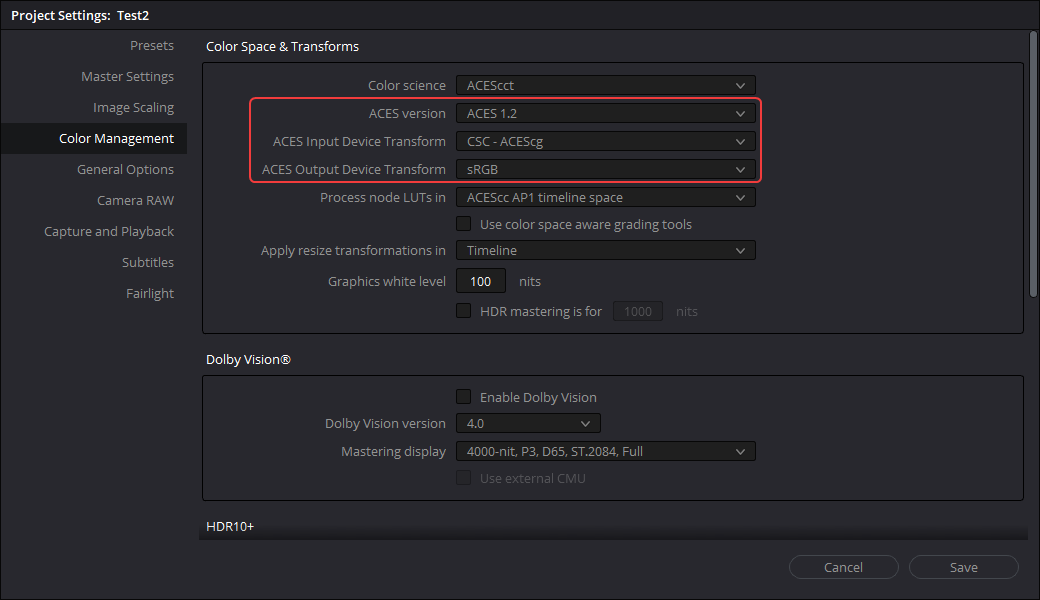Go to Master Settings
Screen dimensions: 1040x600
pyautogui.click(x=127, y=77)
